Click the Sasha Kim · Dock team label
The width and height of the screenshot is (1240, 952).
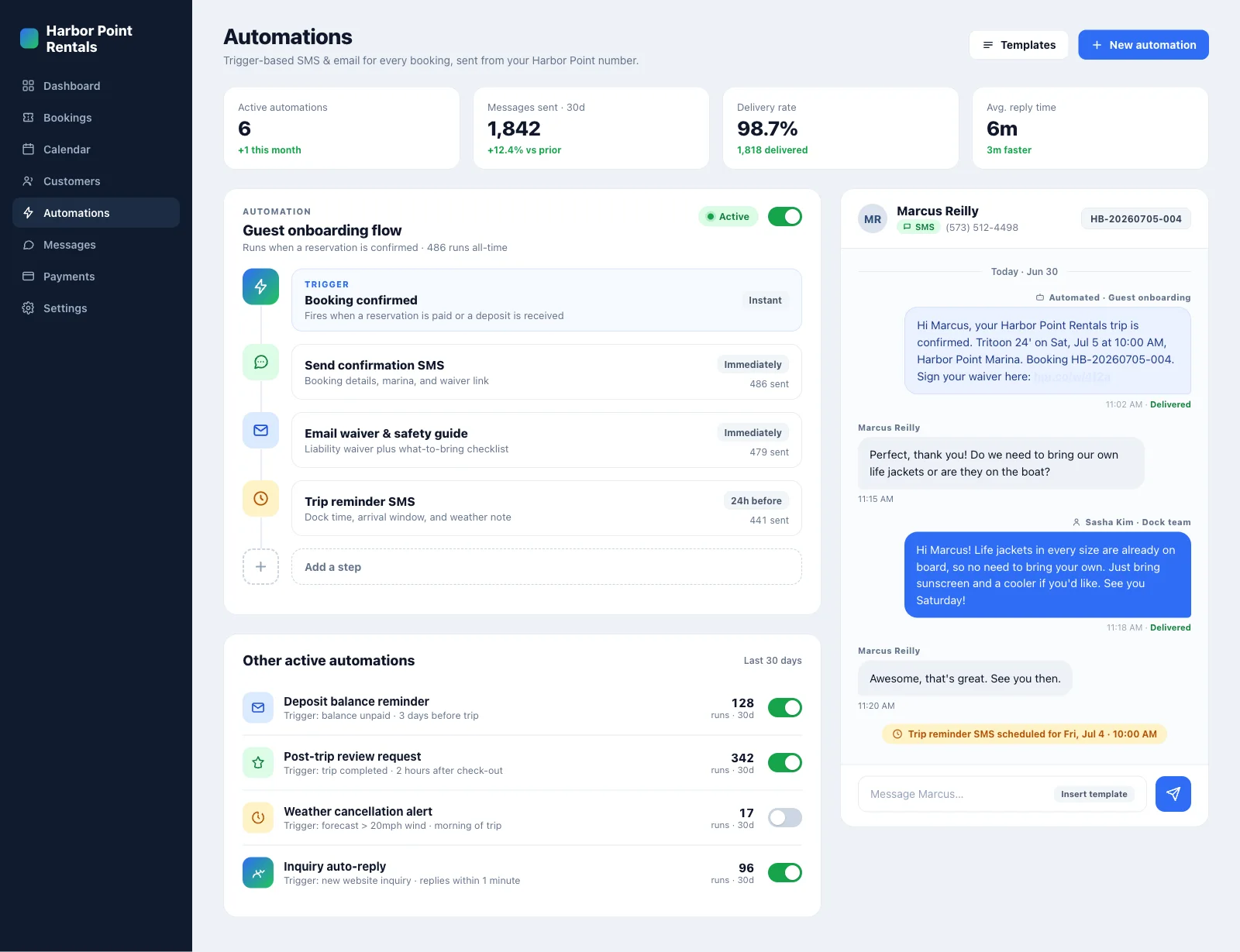[x=1131, y=522]
